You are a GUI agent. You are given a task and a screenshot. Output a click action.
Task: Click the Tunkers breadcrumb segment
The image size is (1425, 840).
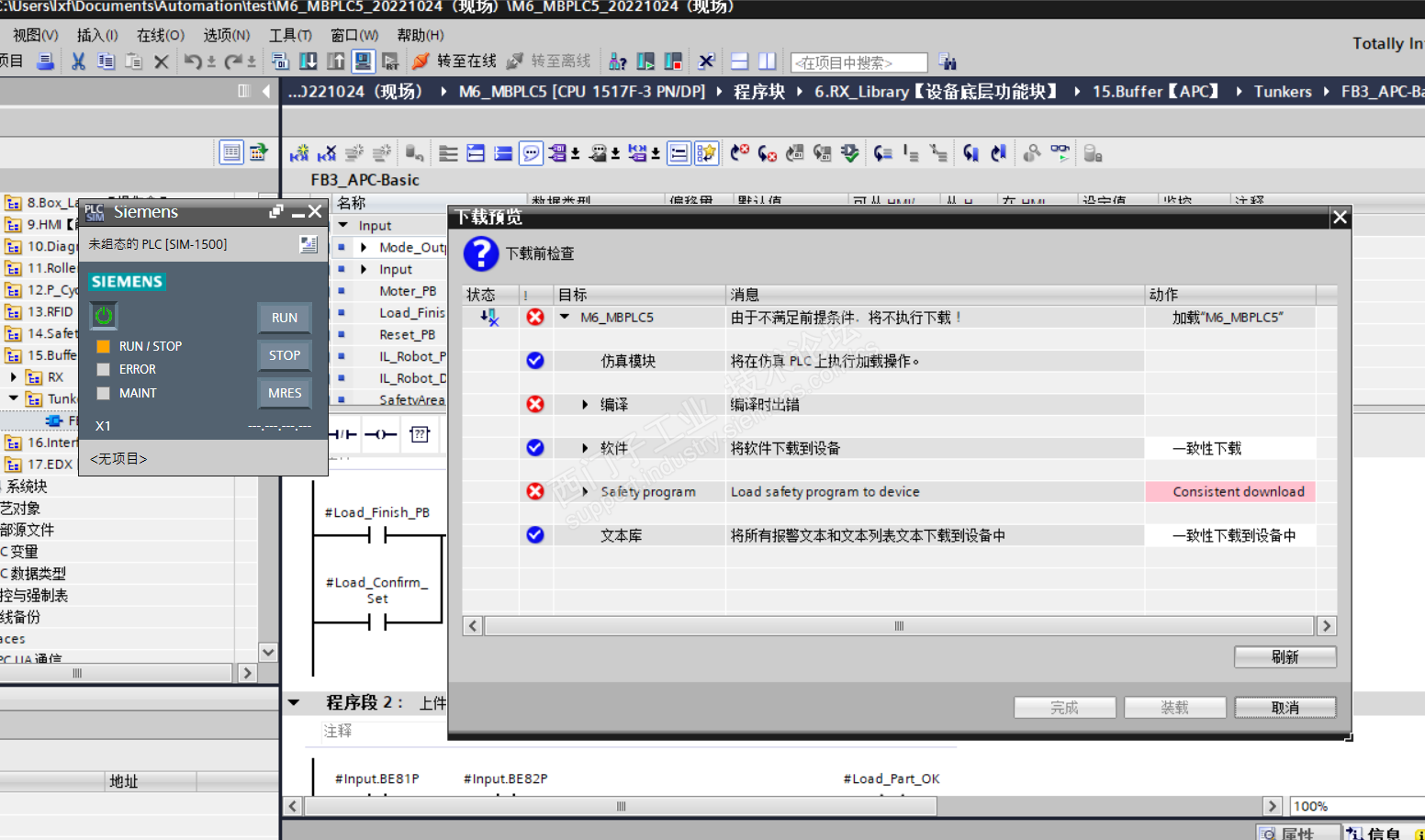click(1283, 92)
